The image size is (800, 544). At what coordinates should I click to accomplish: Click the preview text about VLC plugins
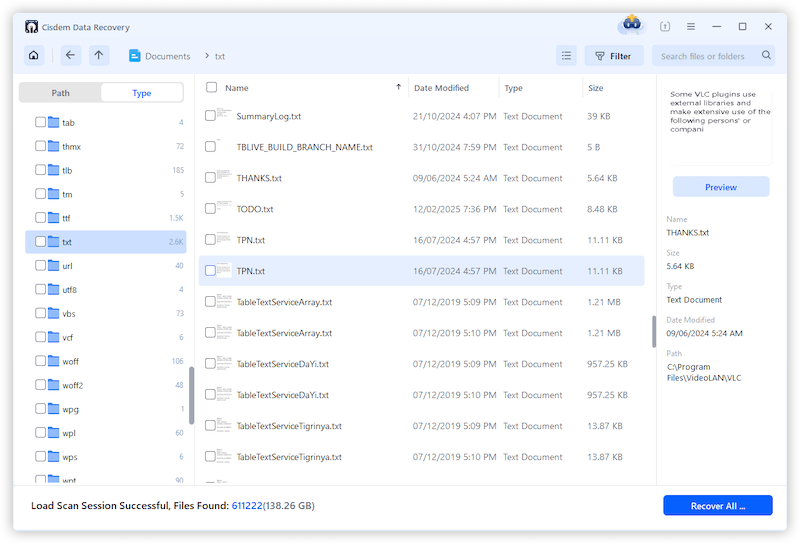[720, 112]
